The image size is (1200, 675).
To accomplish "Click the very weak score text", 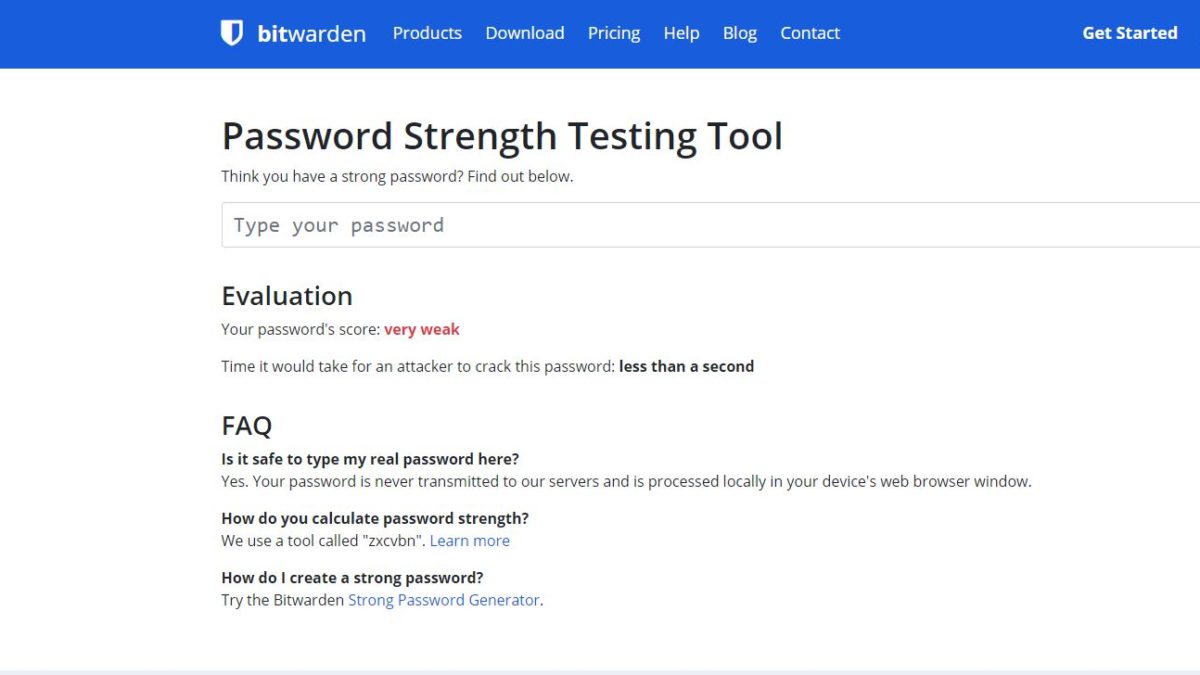I will point(422,329).
